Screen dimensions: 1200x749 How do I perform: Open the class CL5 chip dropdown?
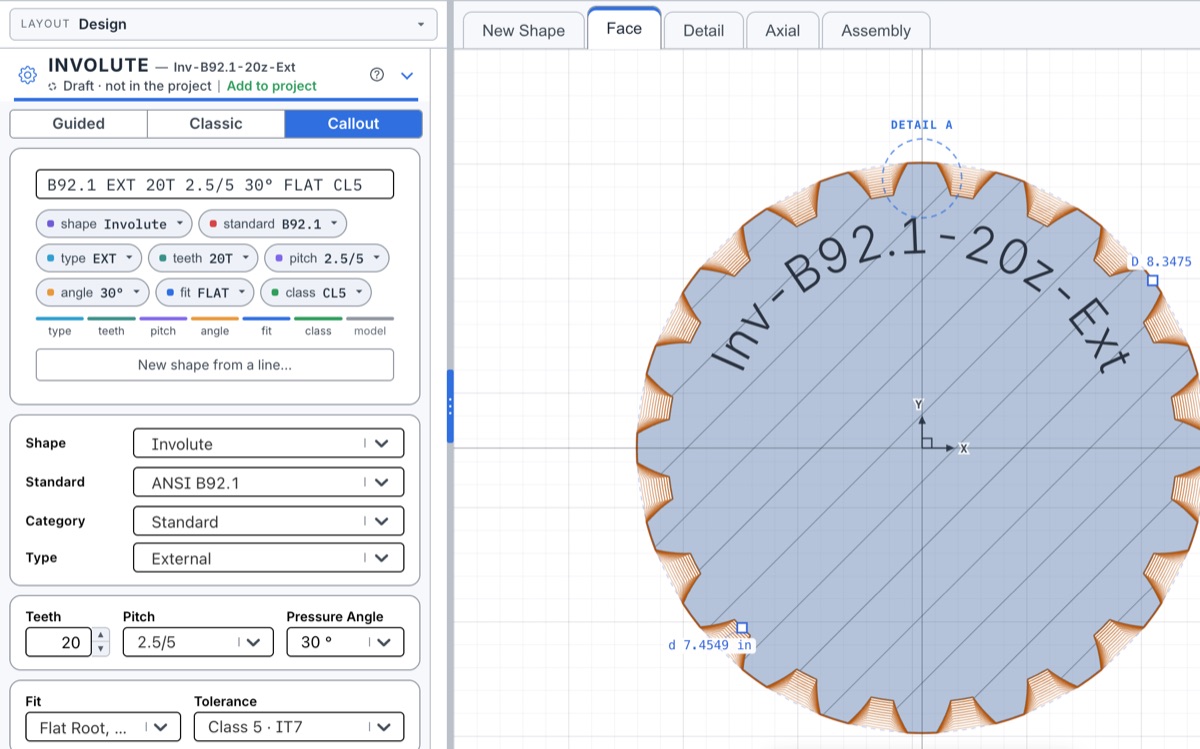point(316,293)
